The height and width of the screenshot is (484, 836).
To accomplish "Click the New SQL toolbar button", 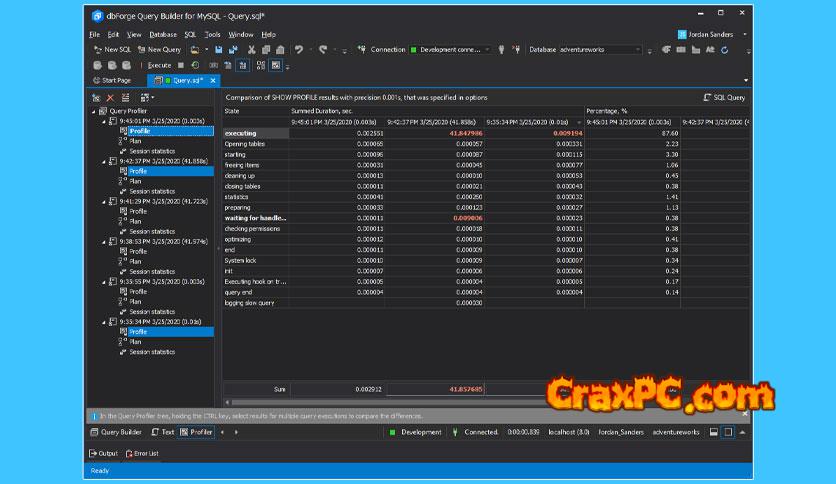I will [112, 49].
